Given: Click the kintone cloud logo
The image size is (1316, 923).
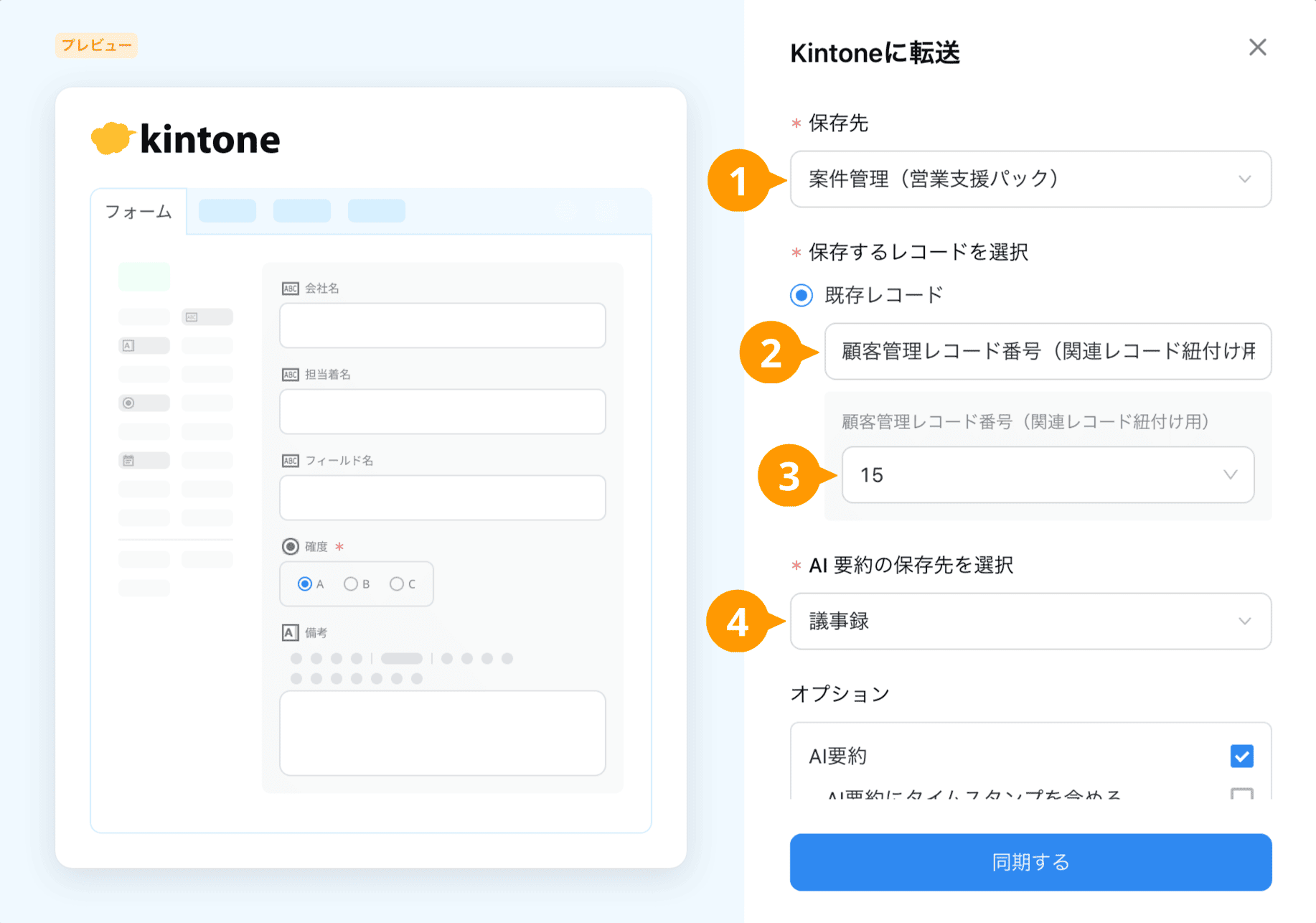Looking at the screenshot, I should click(112, 139).
